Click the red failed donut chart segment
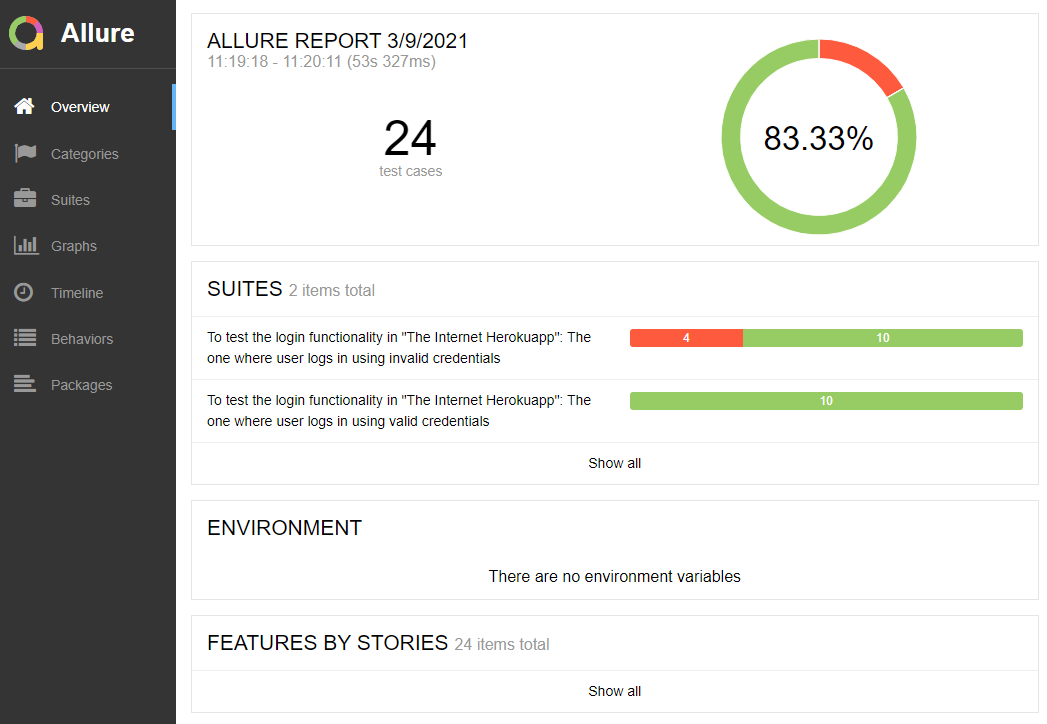The image size is (1047, 724). (x=862, y=62)
